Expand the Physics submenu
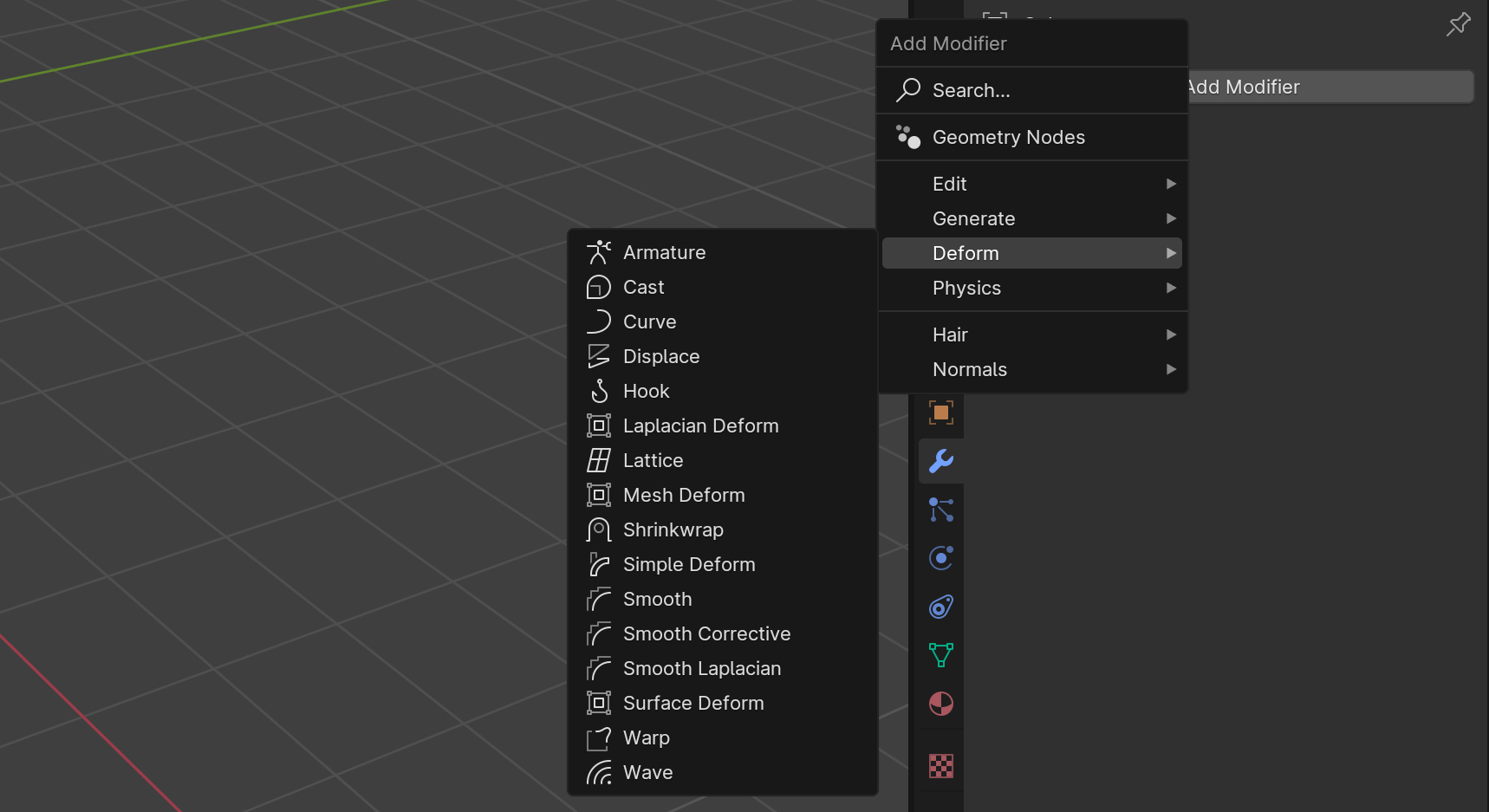This screenshot has width=1489, height=812. [1032, 288]
